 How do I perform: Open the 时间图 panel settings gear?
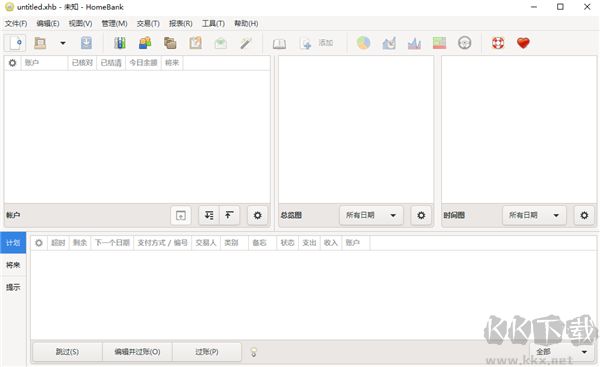(584, 215)
